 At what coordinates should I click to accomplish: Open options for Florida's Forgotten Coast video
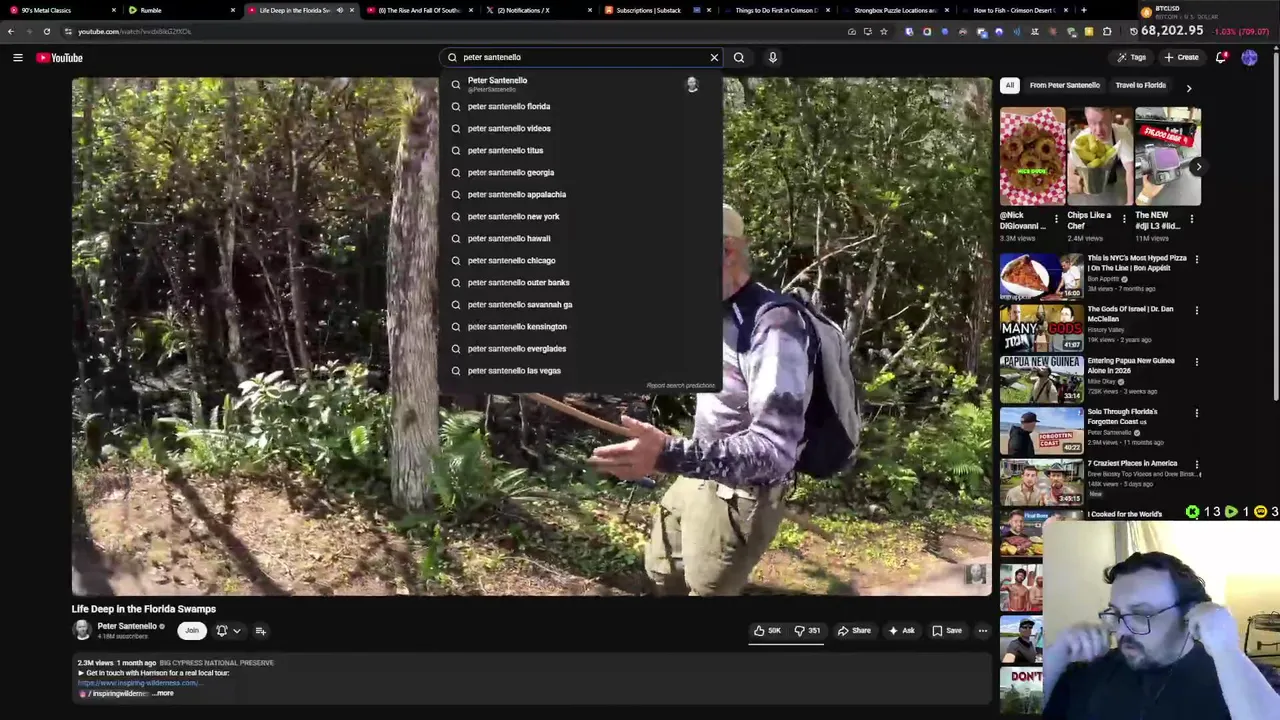(1196, 412)
